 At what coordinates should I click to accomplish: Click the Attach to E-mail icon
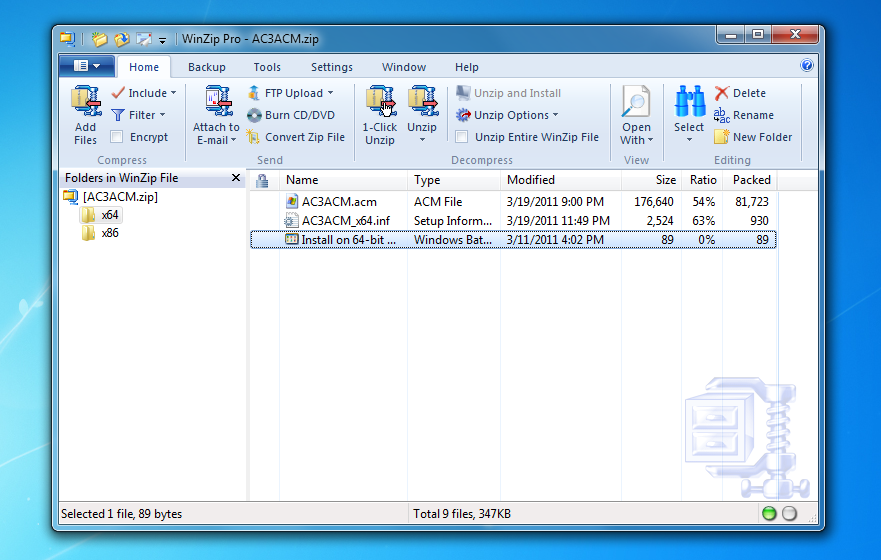click(x=219, y=101)
